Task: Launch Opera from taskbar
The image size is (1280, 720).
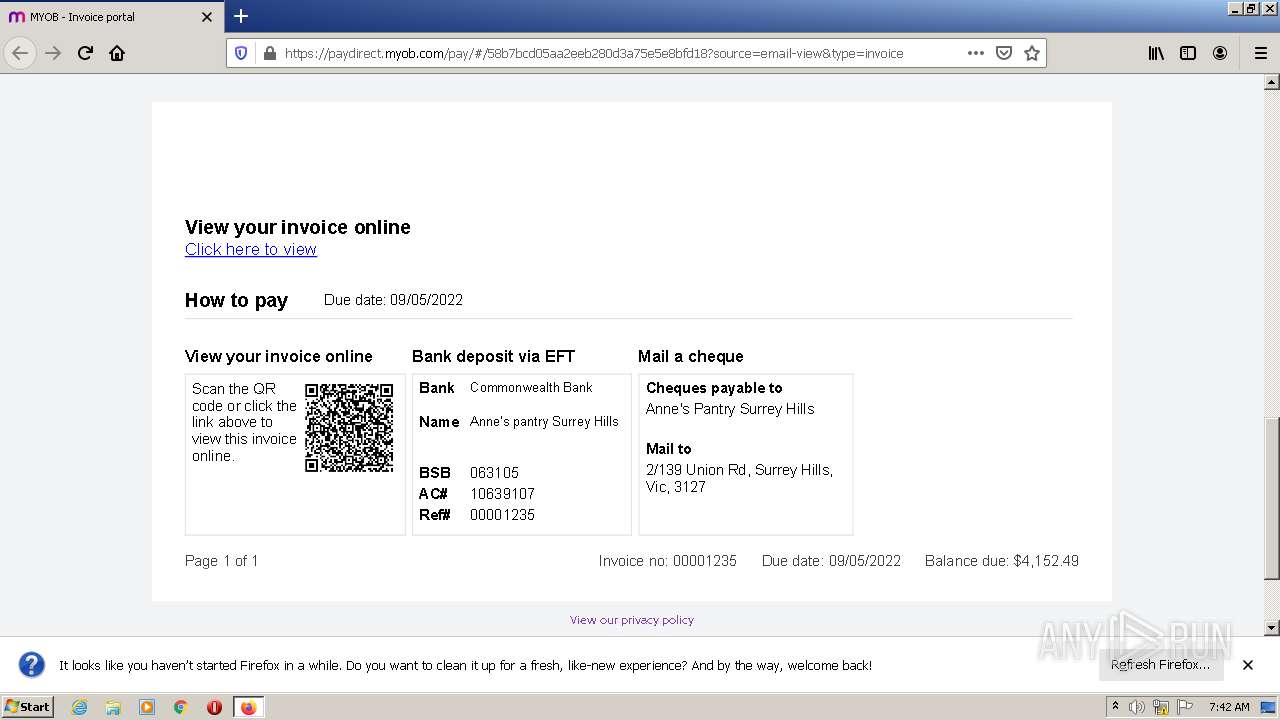Action: tap(214, 707)
